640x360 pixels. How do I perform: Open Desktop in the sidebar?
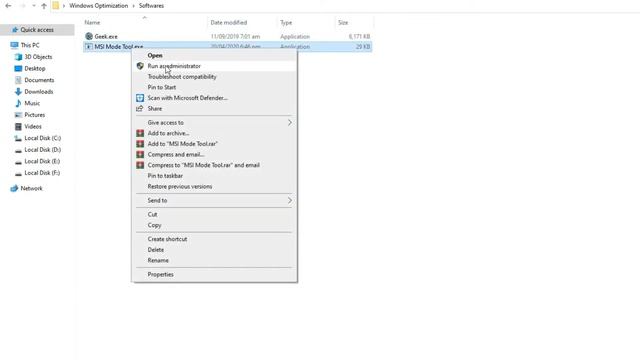pos(35,68)
